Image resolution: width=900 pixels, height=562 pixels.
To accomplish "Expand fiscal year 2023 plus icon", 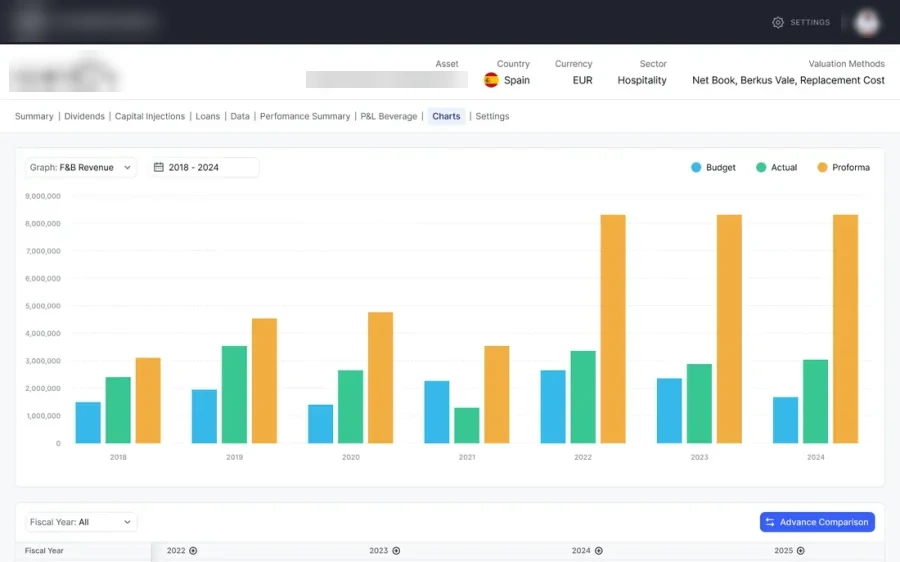I will 396,551.
